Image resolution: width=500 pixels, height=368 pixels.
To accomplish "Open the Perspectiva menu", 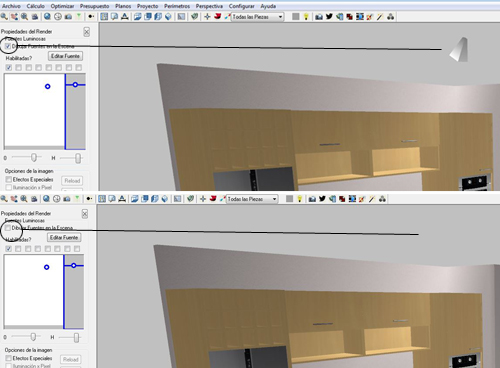I will coord(209,6).
